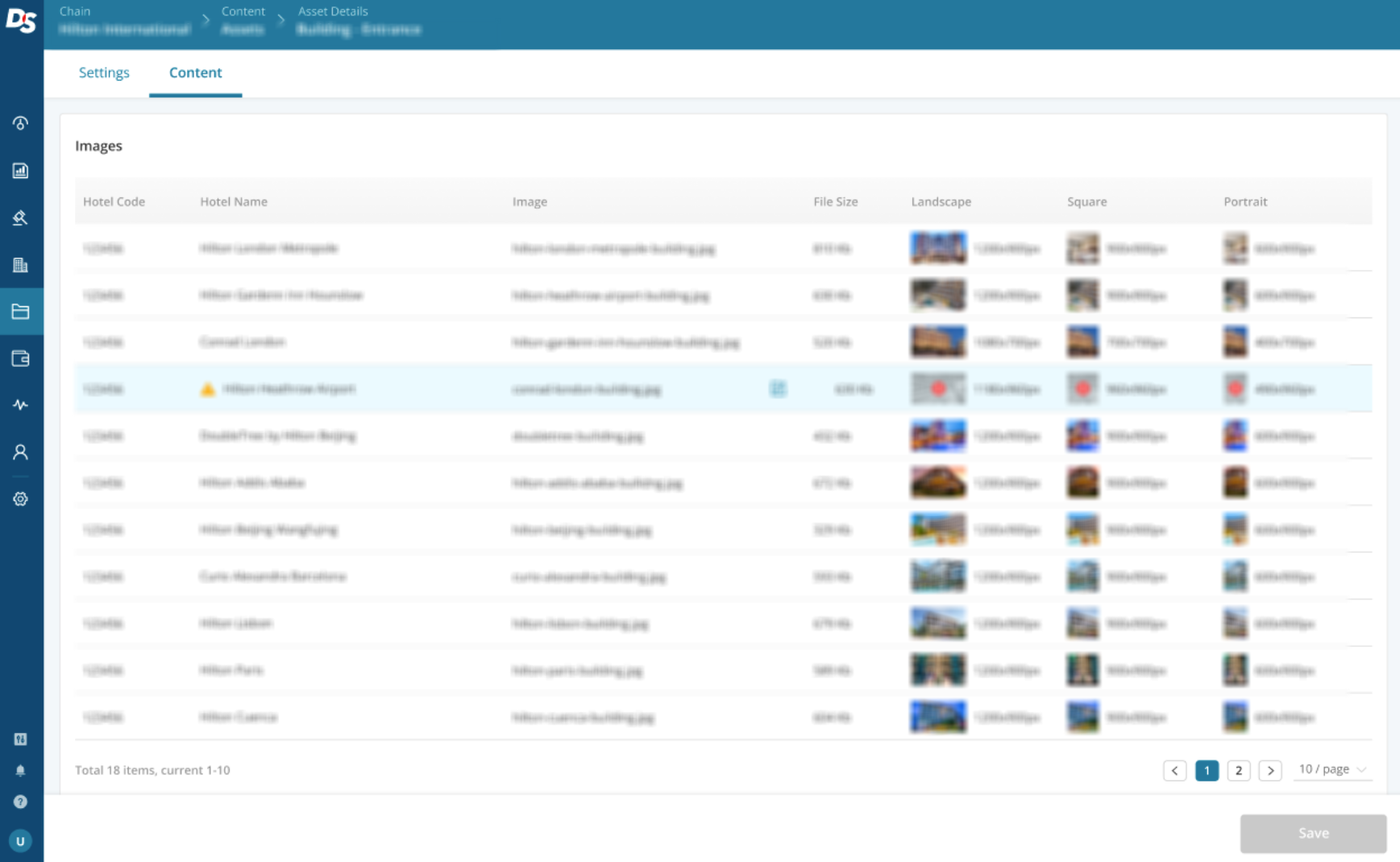
Task: Open the building (hotels) sidebar icon
Action: (x=21, y=265)
